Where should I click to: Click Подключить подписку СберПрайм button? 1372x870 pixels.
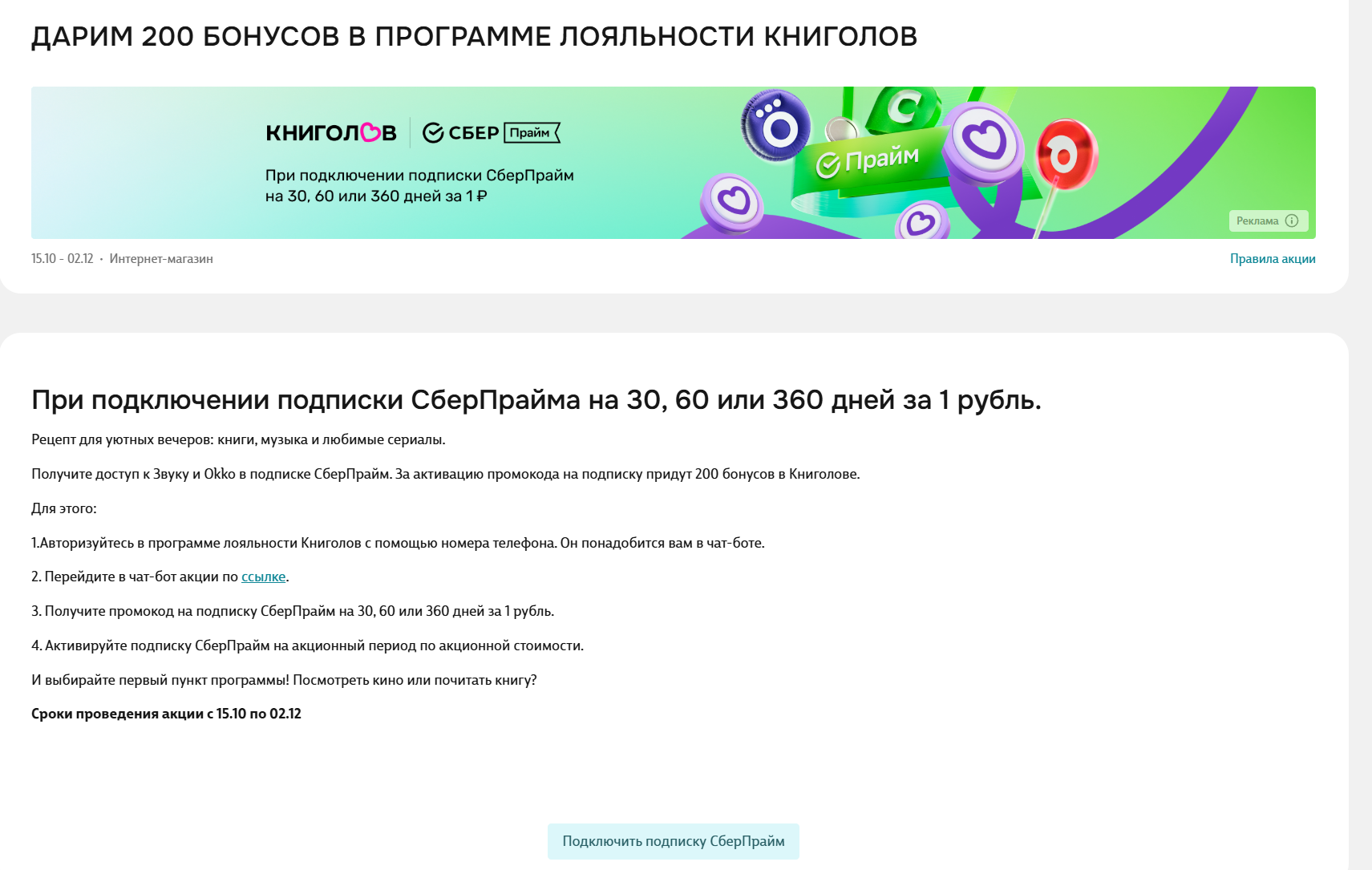(674, 841)
